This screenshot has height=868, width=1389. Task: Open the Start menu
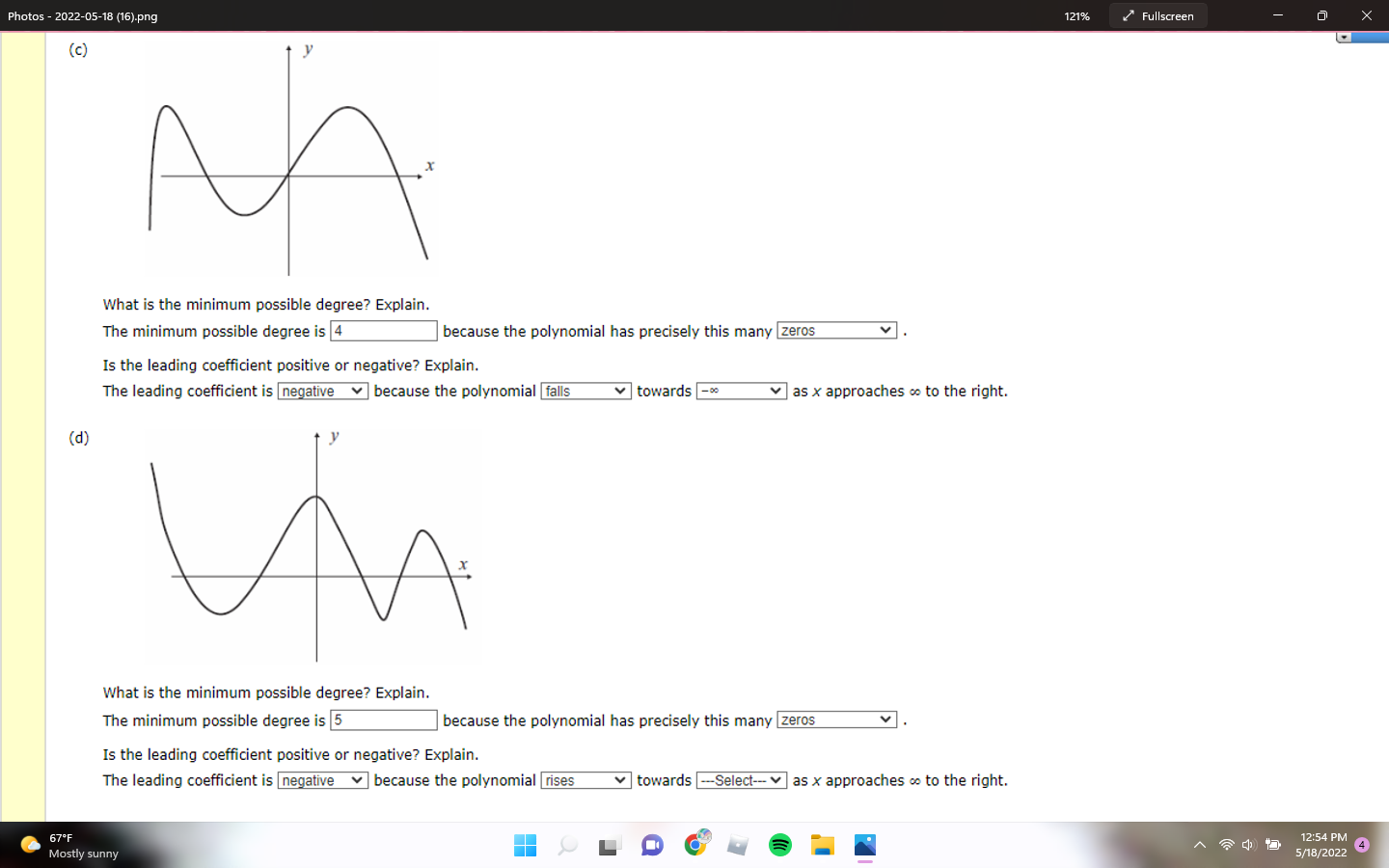point(526,846)
